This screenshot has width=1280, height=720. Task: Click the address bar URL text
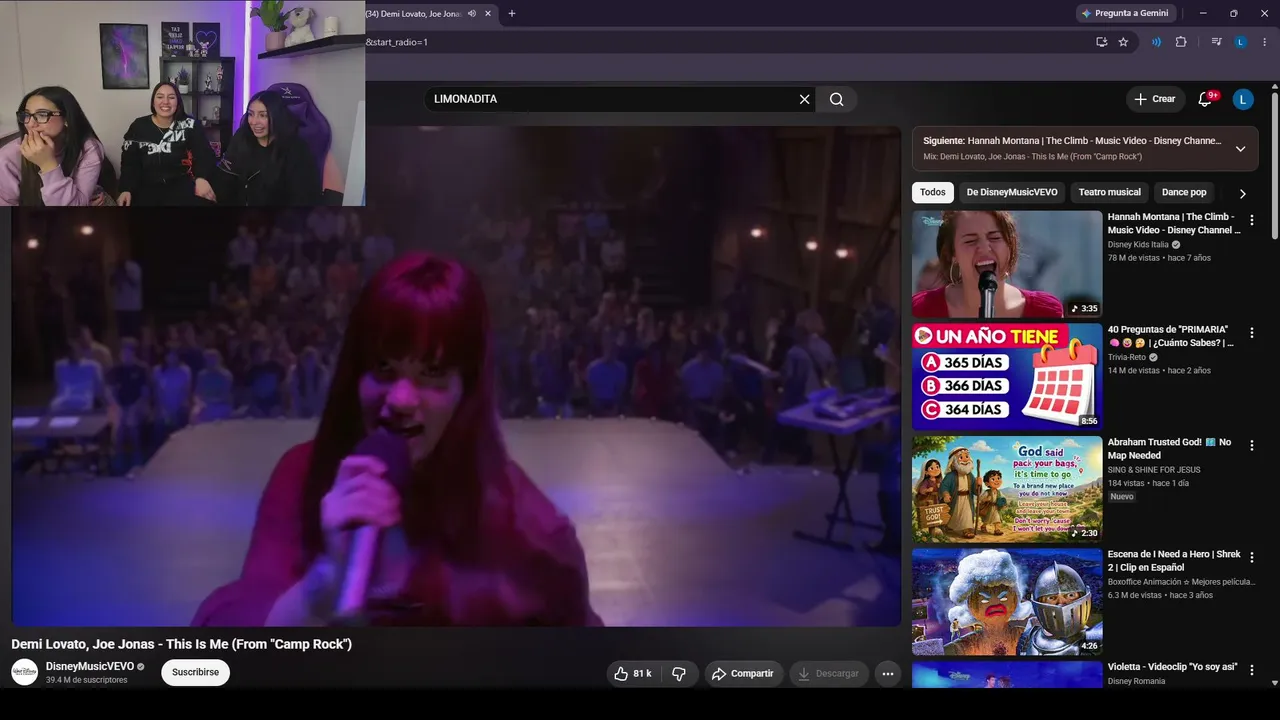[x=397, y=42]
